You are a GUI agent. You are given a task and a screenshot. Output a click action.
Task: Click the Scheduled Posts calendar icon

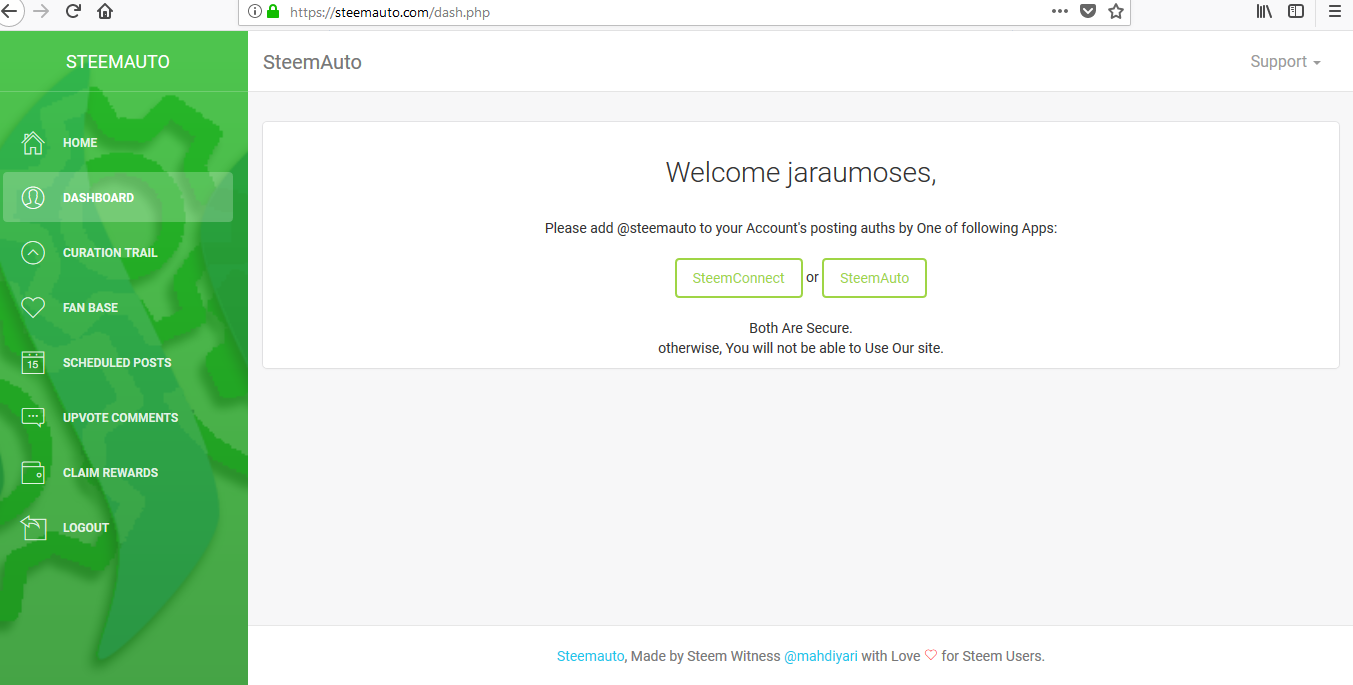tap(33, 363)
